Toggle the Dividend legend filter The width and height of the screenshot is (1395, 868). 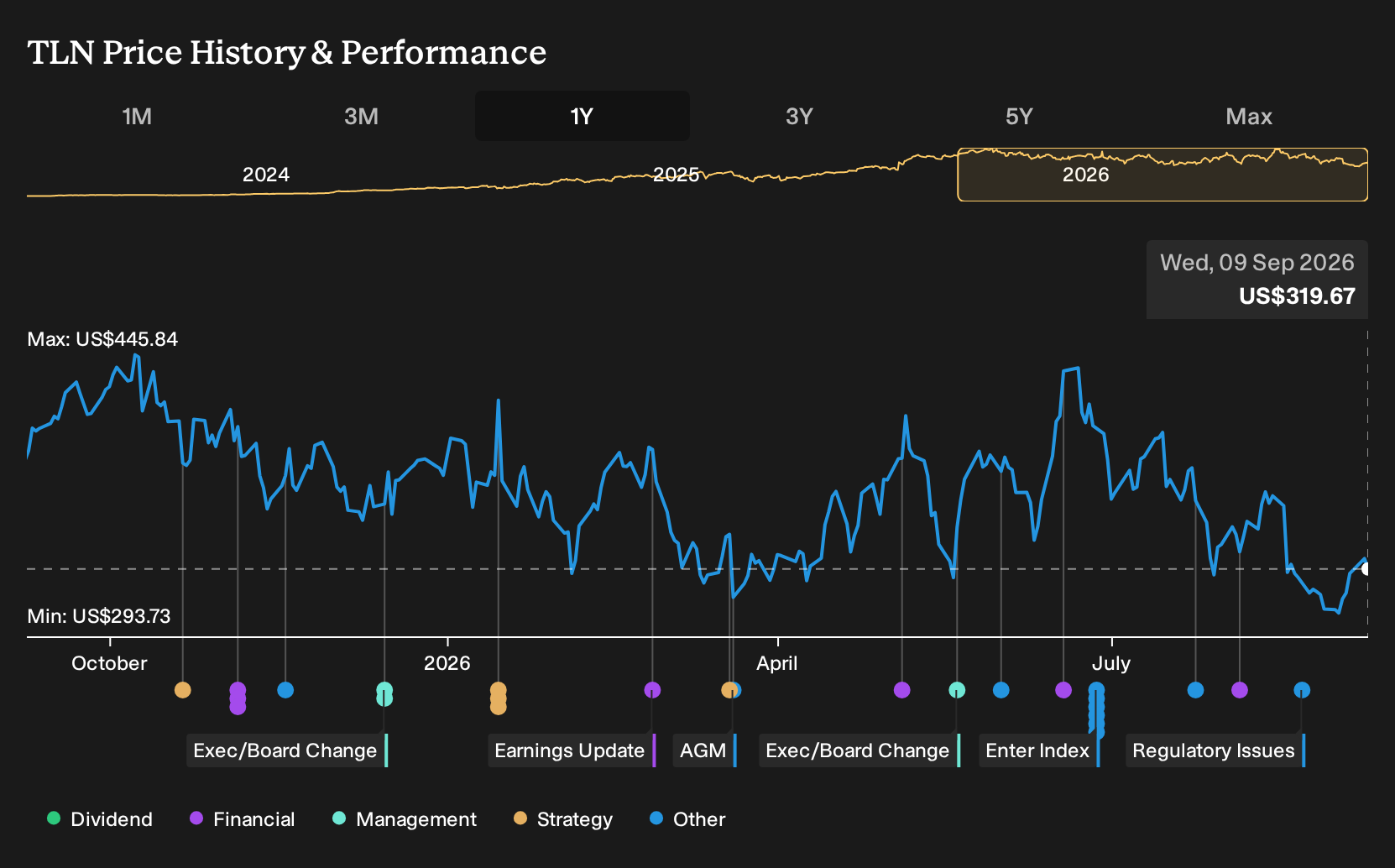pos(100,819)
